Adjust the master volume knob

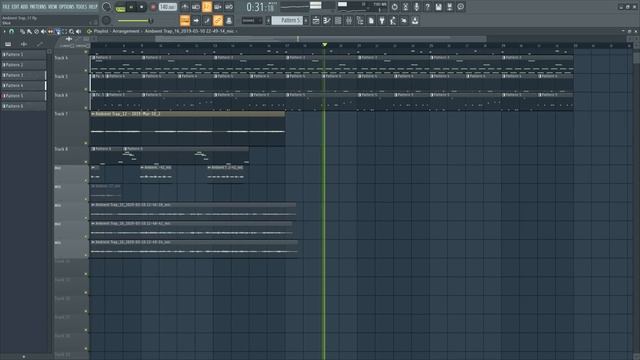(106, 7)
